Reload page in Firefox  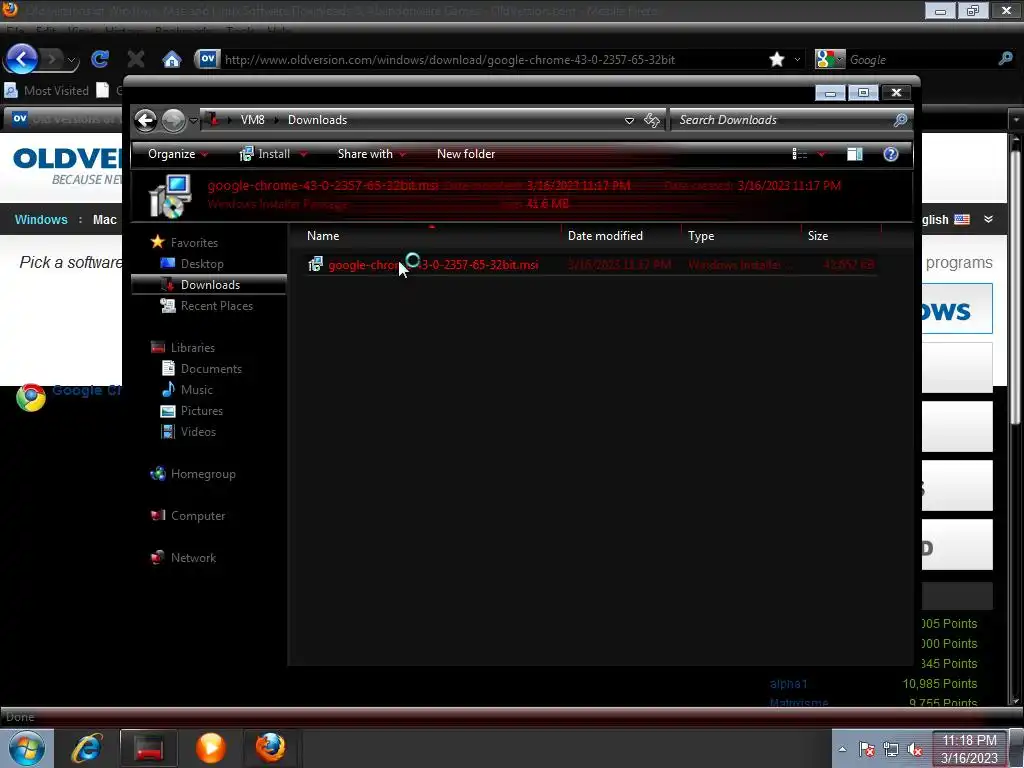(x=100, y=60)
